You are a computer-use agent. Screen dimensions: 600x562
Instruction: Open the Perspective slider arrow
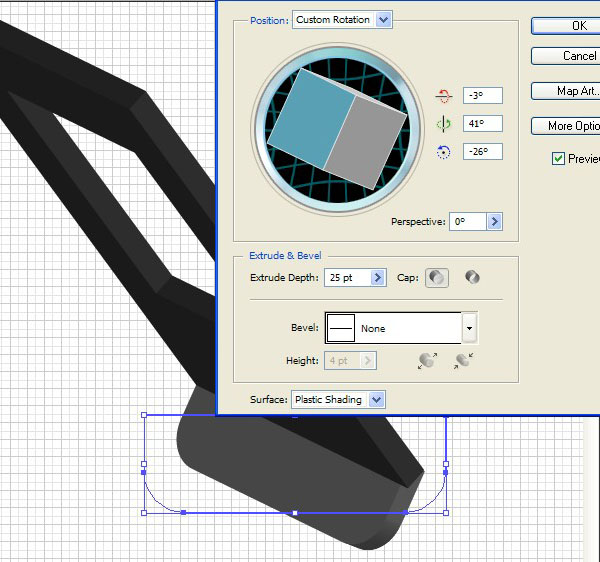click(x=494, y=222)
